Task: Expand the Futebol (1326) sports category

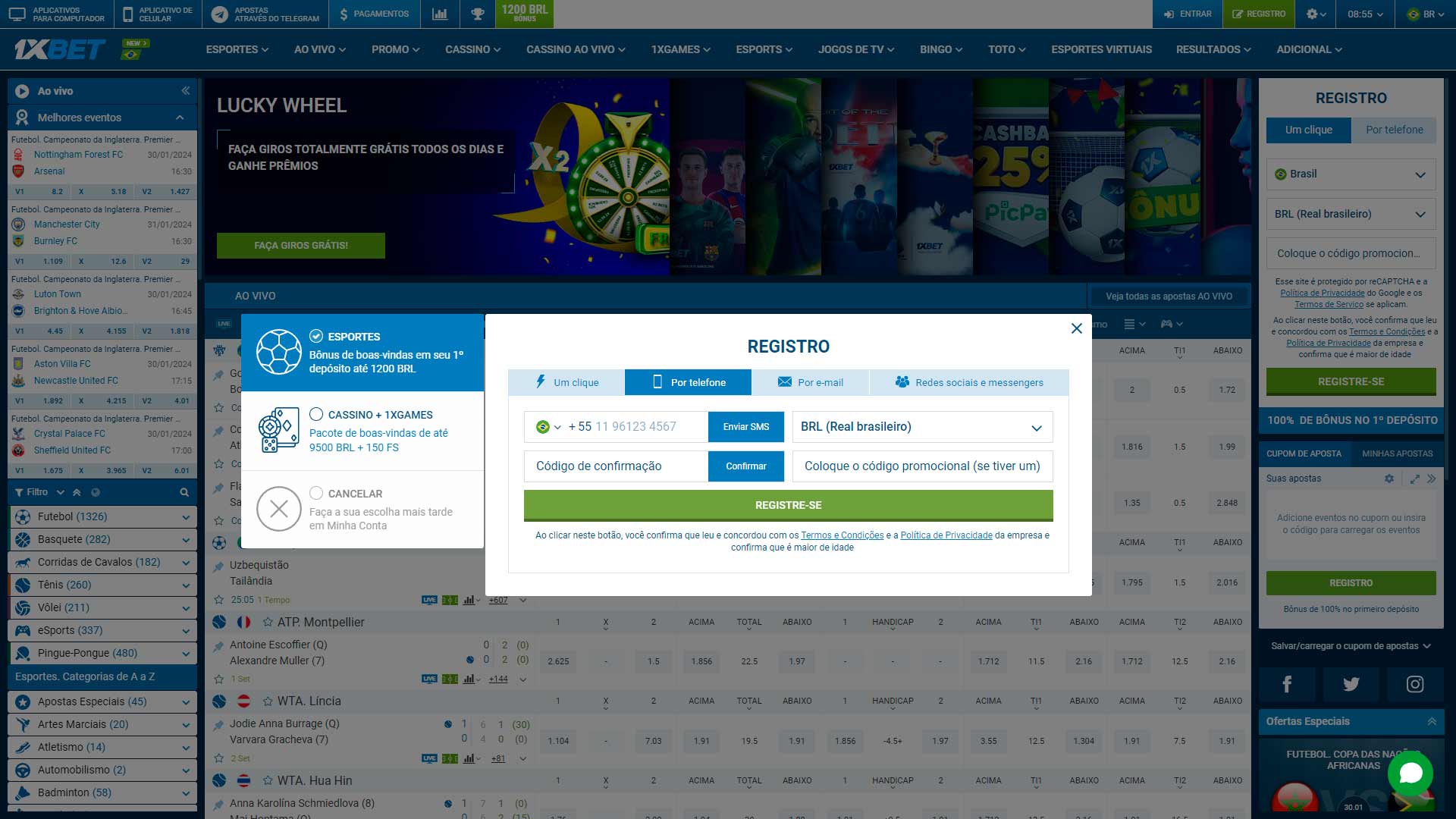Action: click(x=102, y=516)
